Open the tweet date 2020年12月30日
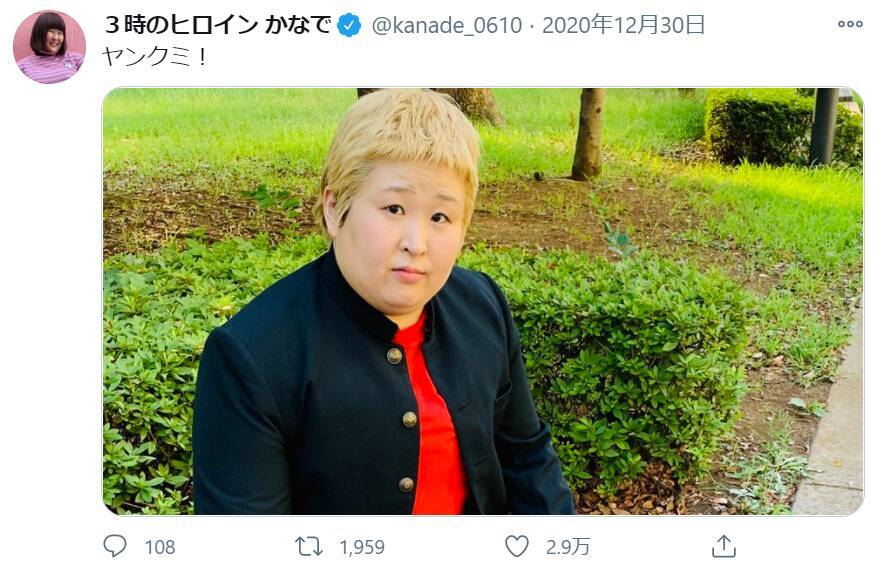 click(623, 25)
